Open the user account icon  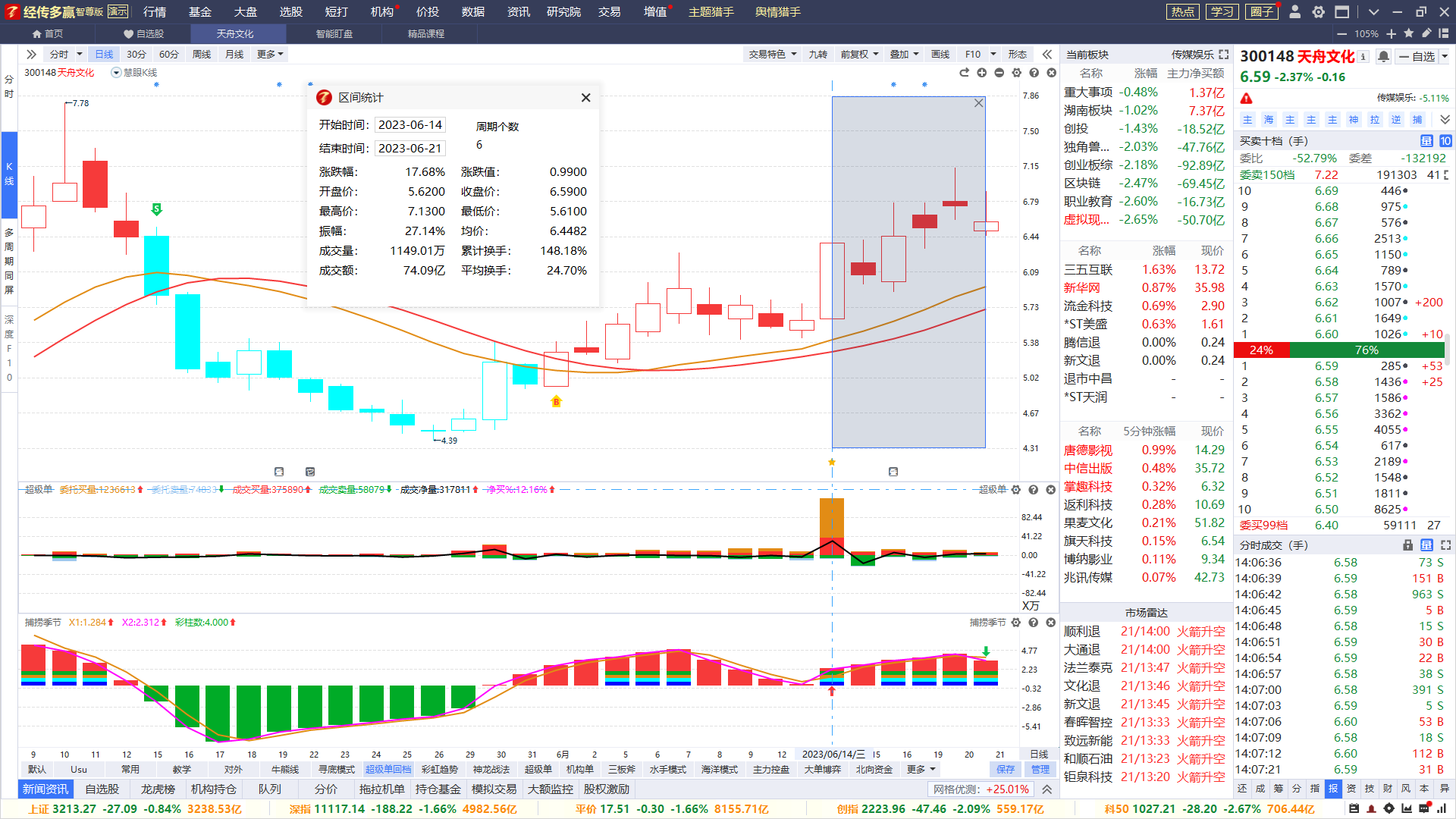(x=1295, y=12)
